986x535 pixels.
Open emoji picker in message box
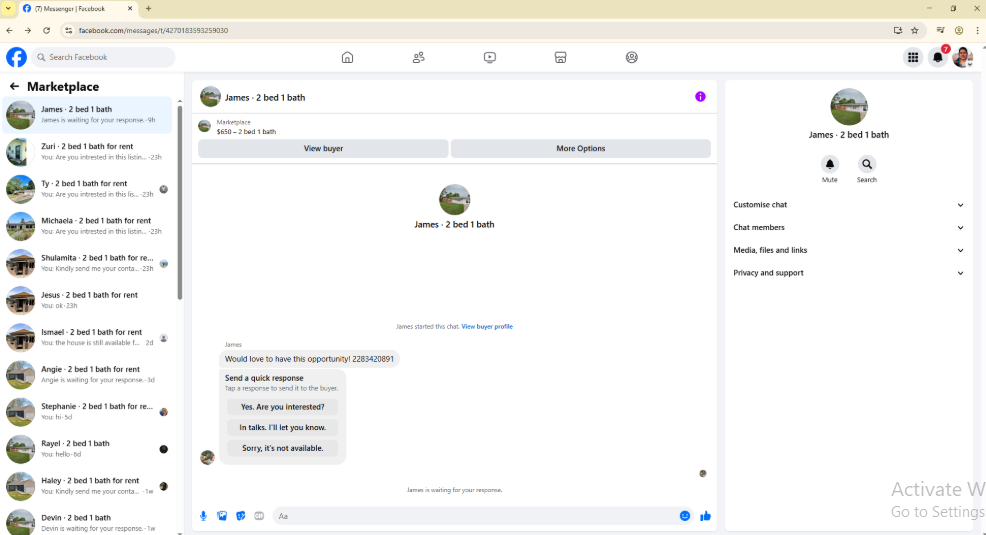685,516
